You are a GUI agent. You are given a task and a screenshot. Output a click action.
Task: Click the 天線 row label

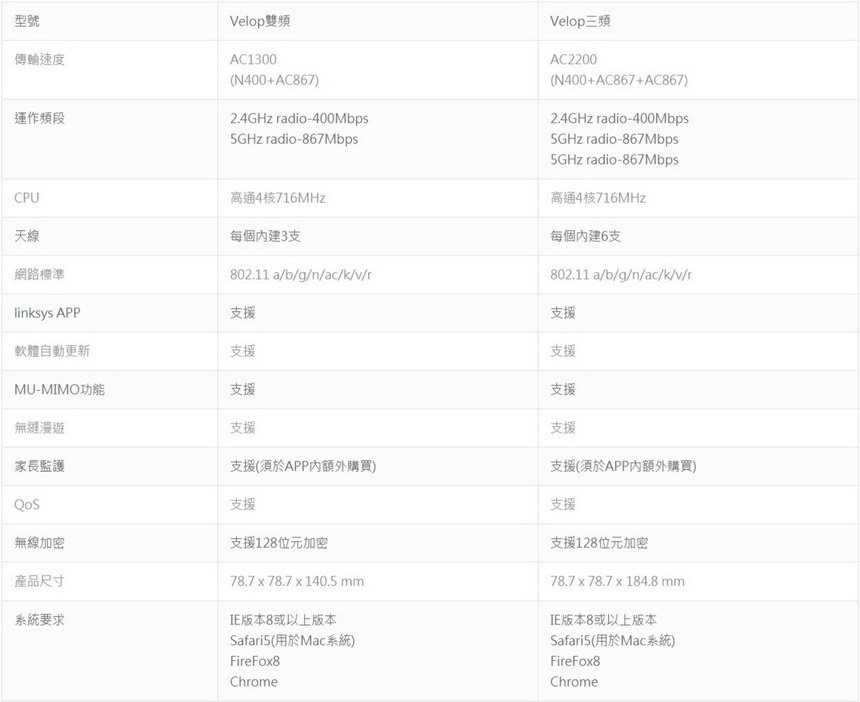pyautogui.click(x=27, y=236)
